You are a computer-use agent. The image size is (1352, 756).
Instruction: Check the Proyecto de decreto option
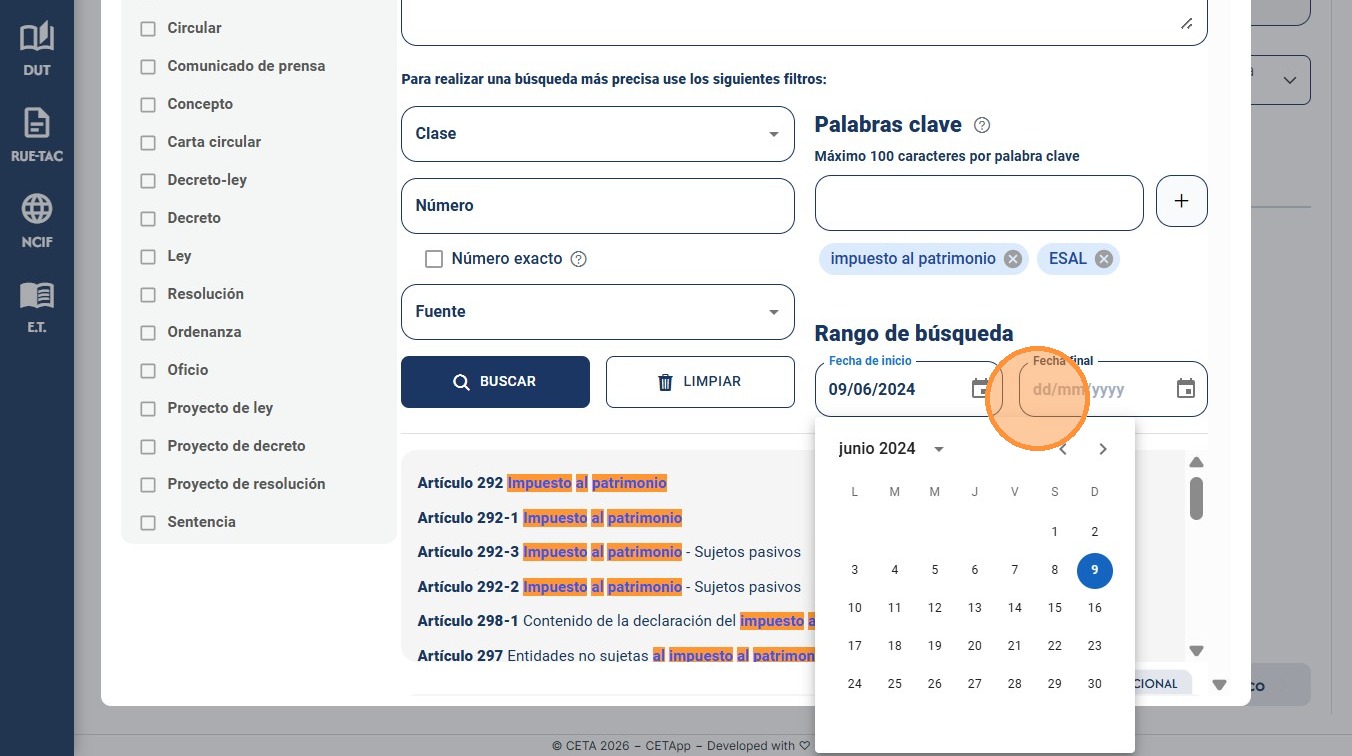pos(148,447)
